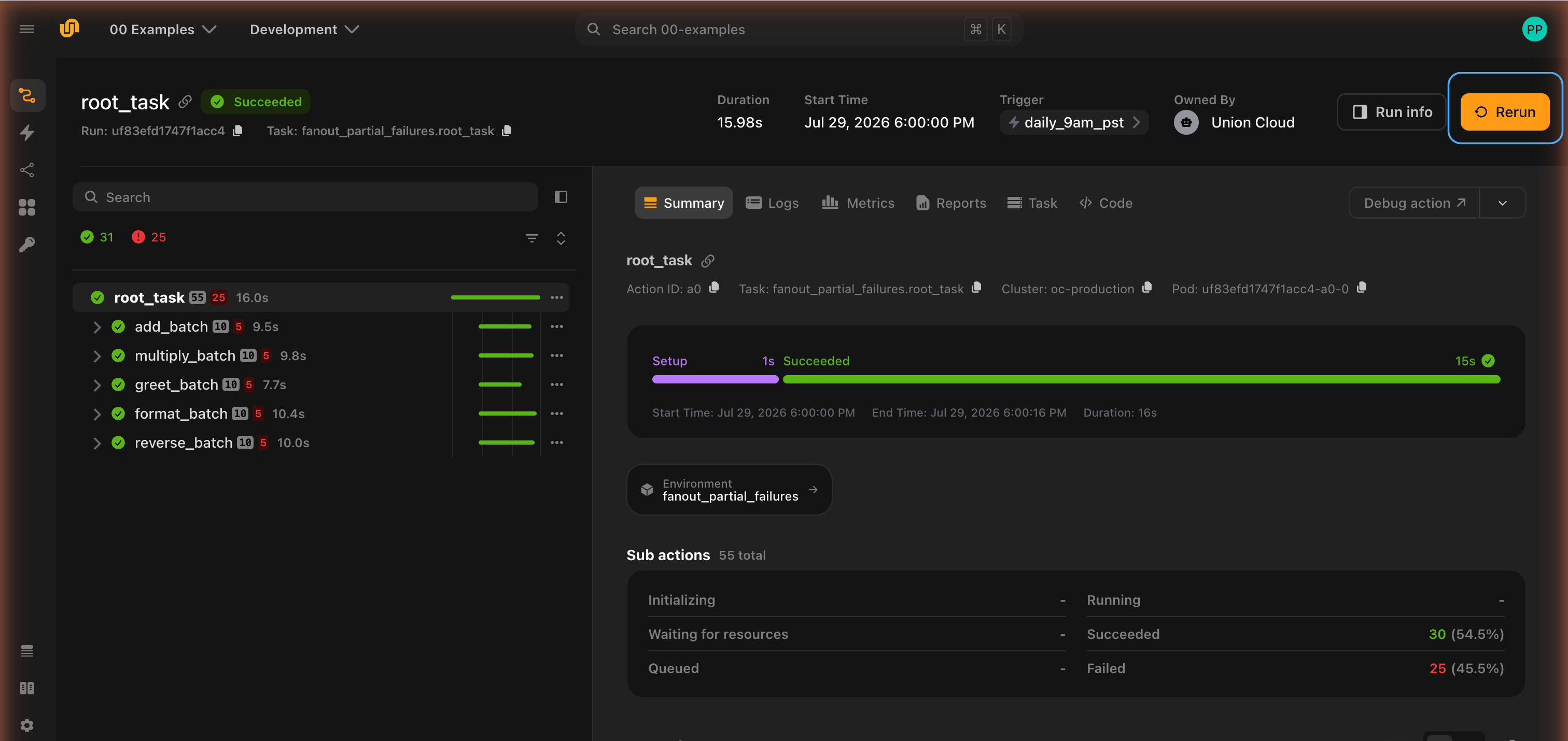
Task: Open the settings gear in the left sidebar
Action: pyautogui.click(x=27, y=725)
